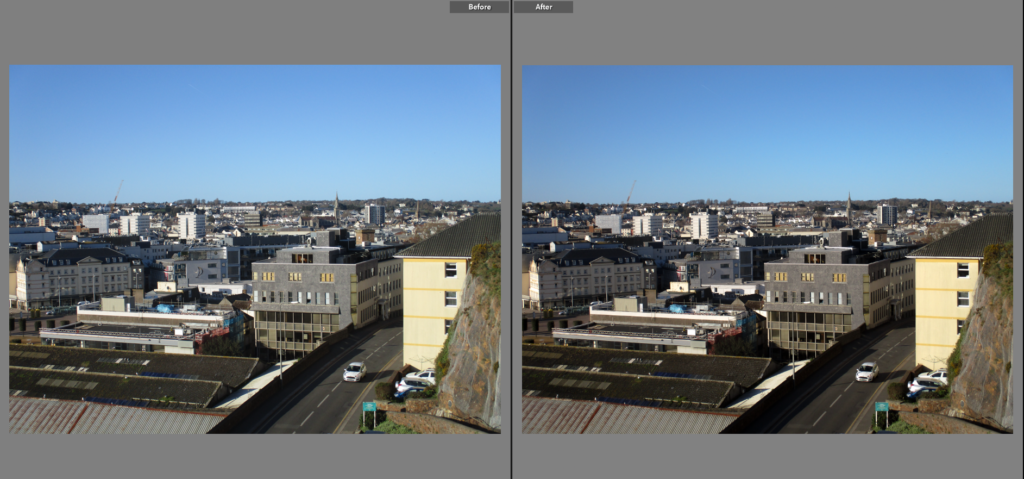Click the Before photo preview
Screen dimensions: 1024x479
pyautogui.click(x=255, y=249)
